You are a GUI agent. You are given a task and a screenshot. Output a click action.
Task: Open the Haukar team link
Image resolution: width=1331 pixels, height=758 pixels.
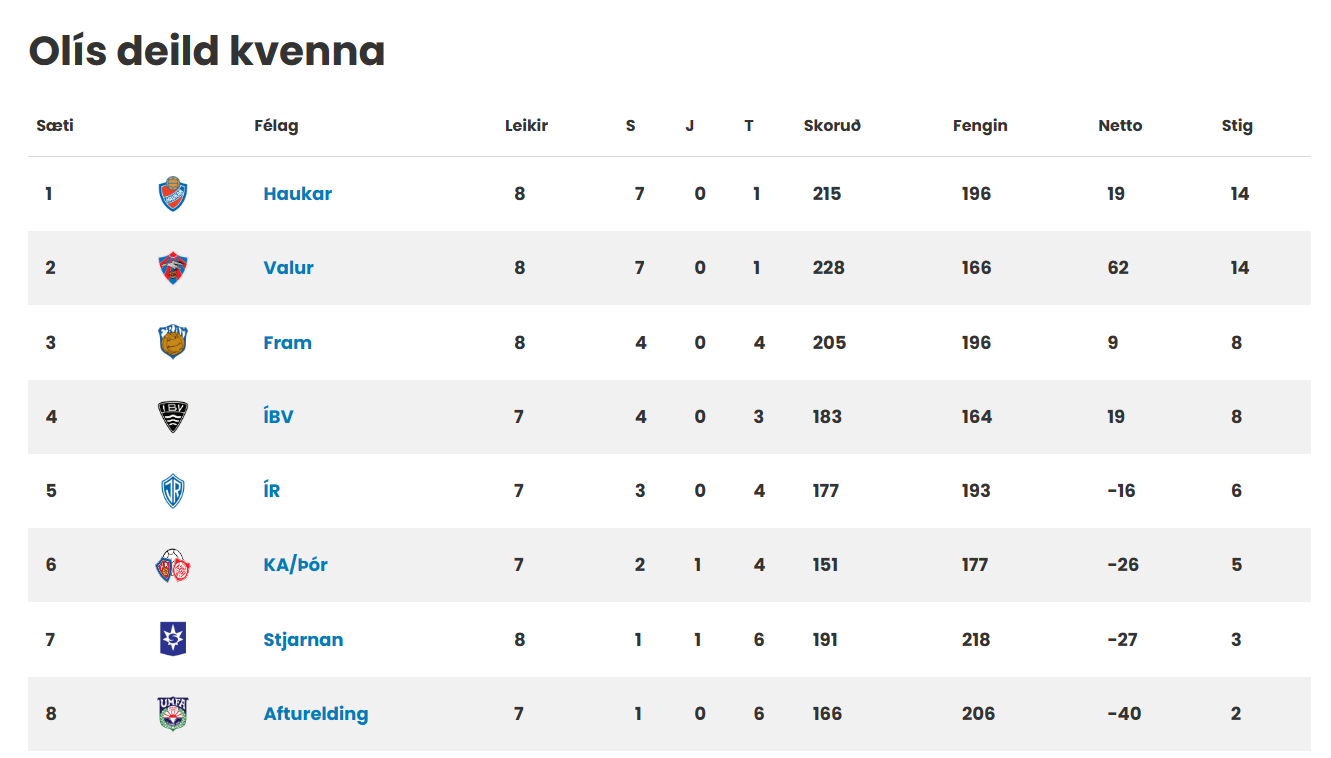click(298, 194)
